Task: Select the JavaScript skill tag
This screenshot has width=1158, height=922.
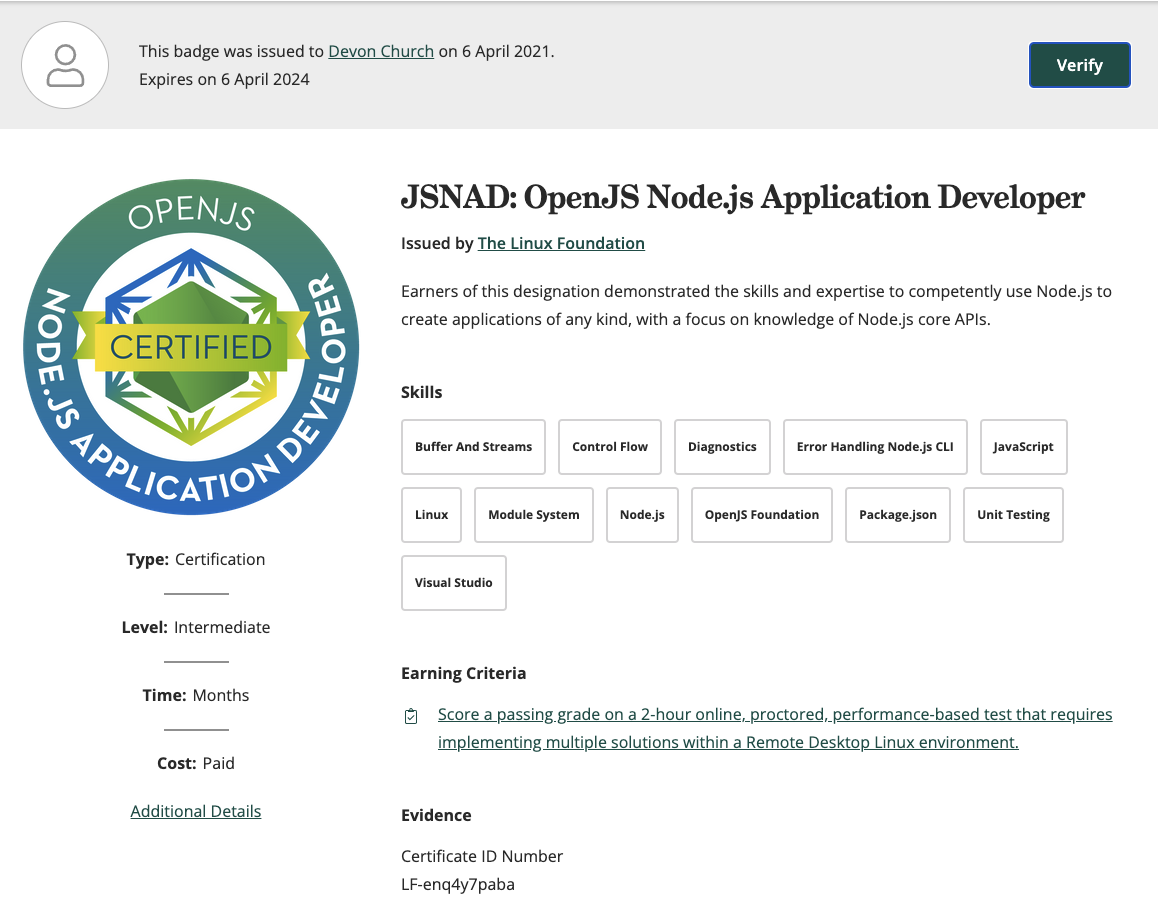Action: pos(1023,447)
